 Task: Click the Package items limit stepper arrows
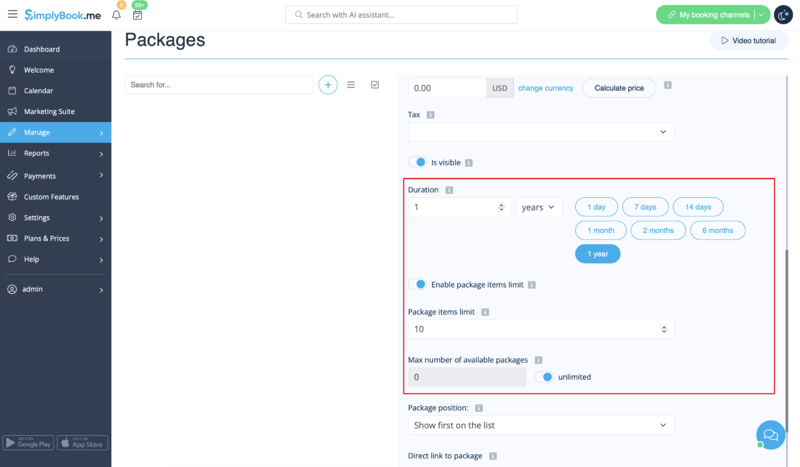(x=664, y=329)
